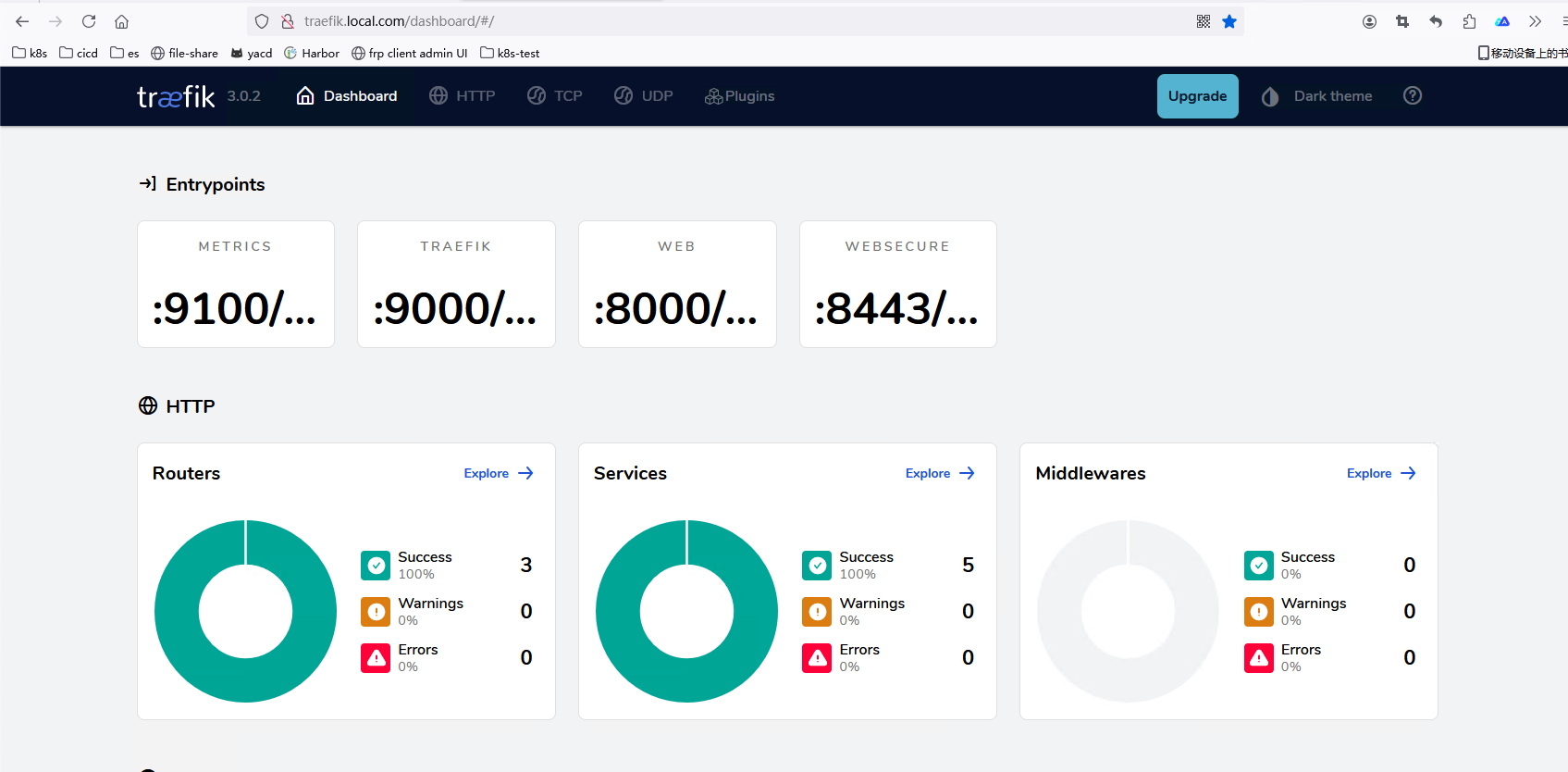
Task: Click the Entrypoints section heading
Action: pyautogui.click(x=216, y=184)
